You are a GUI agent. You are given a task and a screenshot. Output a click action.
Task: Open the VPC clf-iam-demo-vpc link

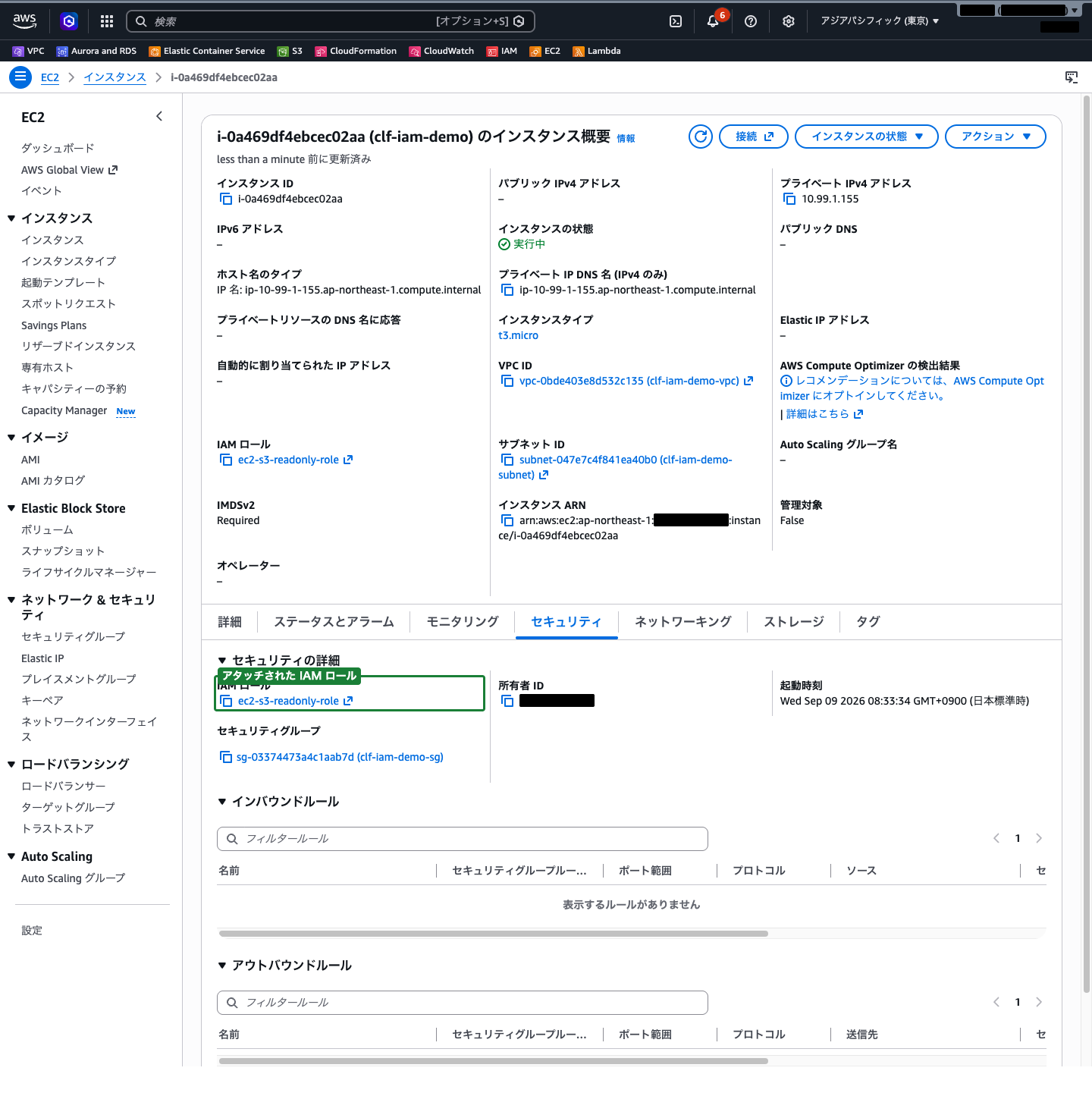635,381
